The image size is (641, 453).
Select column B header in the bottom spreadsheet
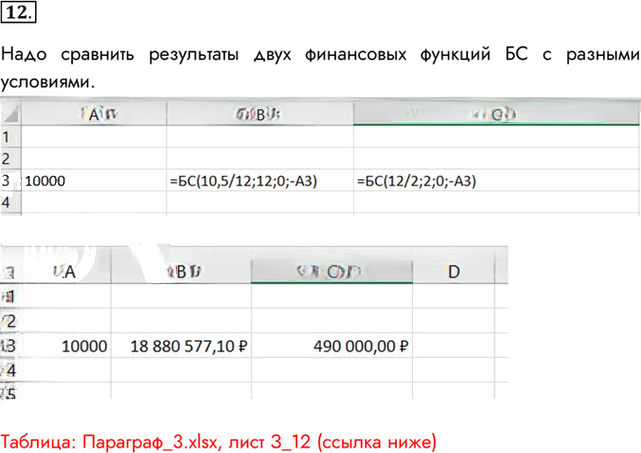click(x=181, y=271)
